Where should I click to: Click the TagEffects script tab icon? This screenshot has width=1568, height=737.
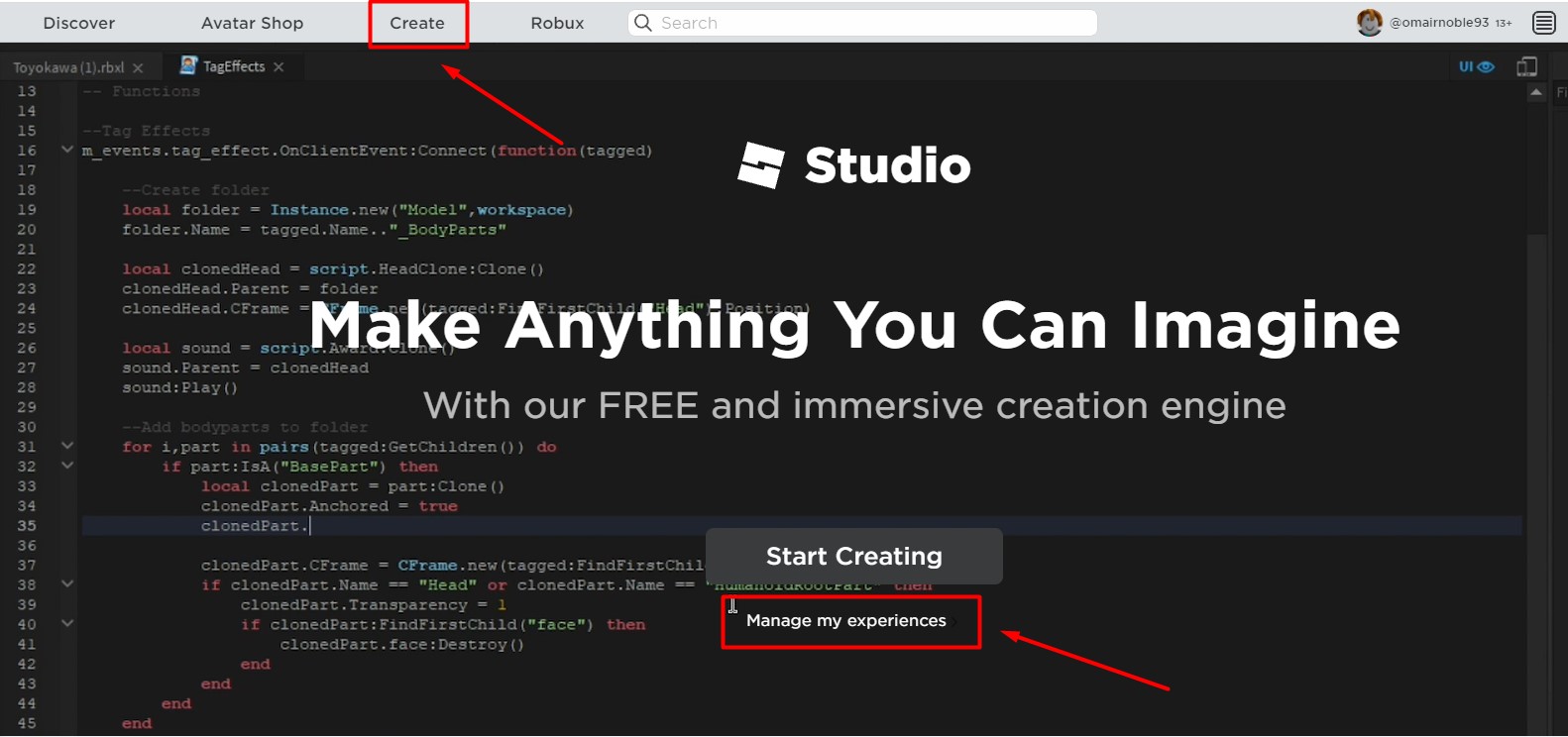coord(188,65)
